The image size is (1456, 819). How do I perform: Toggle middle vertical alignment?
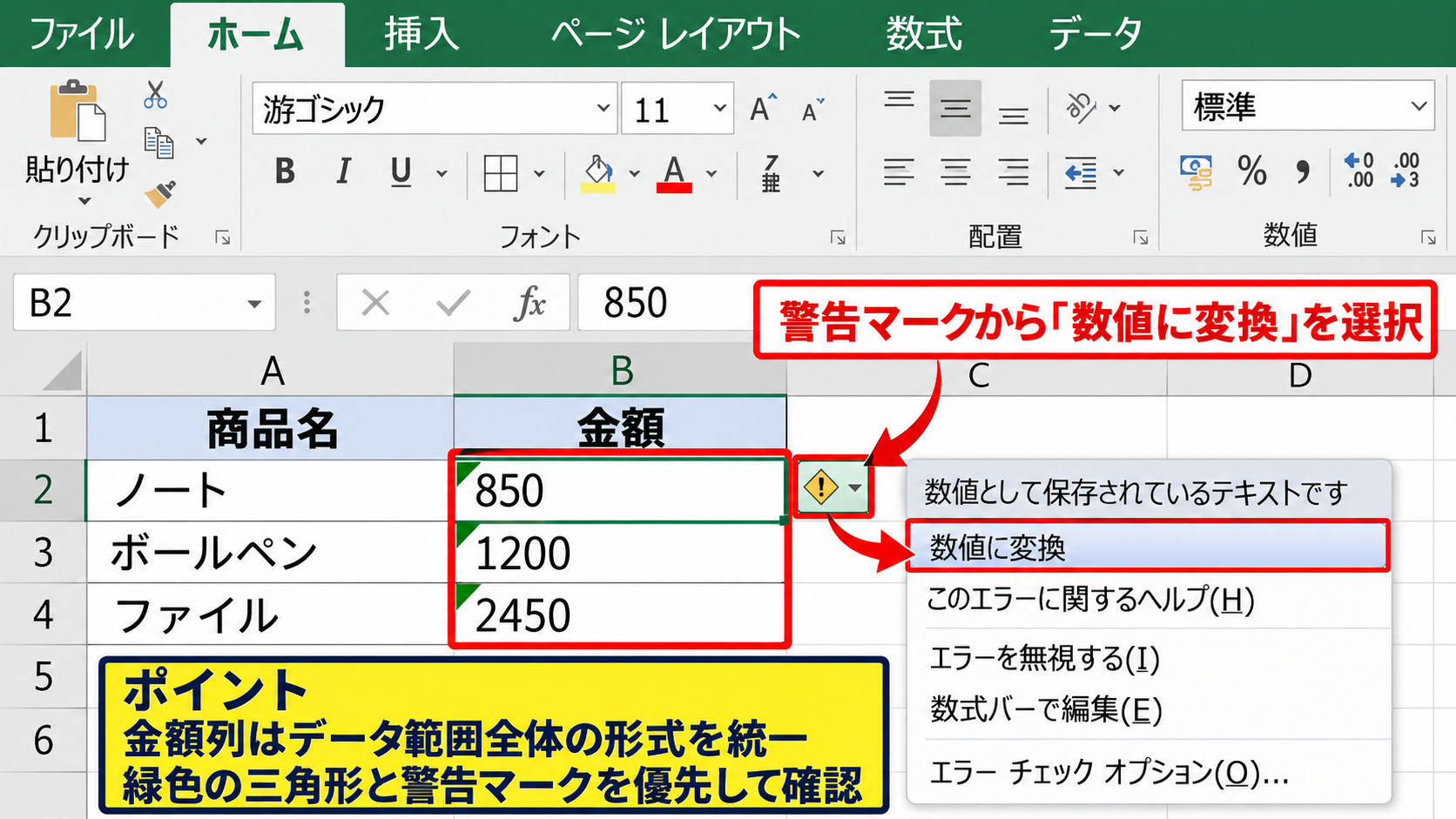tap(955, 109)
